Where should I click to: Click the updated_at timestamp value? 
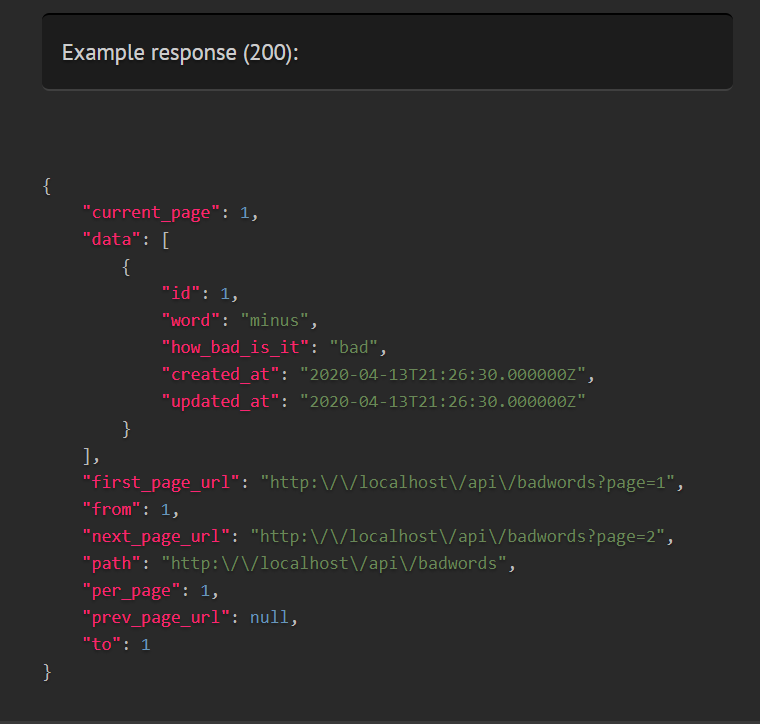443,402
